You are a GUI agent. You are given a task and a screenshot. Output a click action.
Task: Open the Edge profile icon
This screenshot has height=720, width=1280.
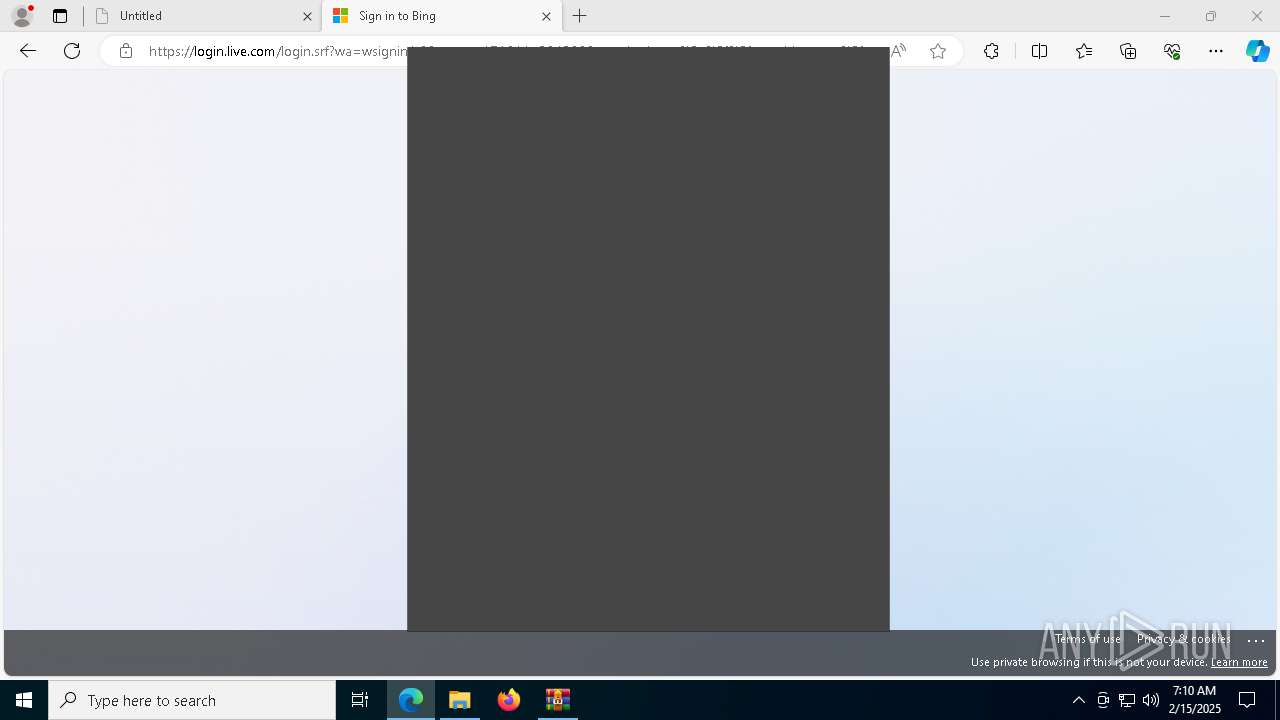pyautogui.click(x=22, y=16)
